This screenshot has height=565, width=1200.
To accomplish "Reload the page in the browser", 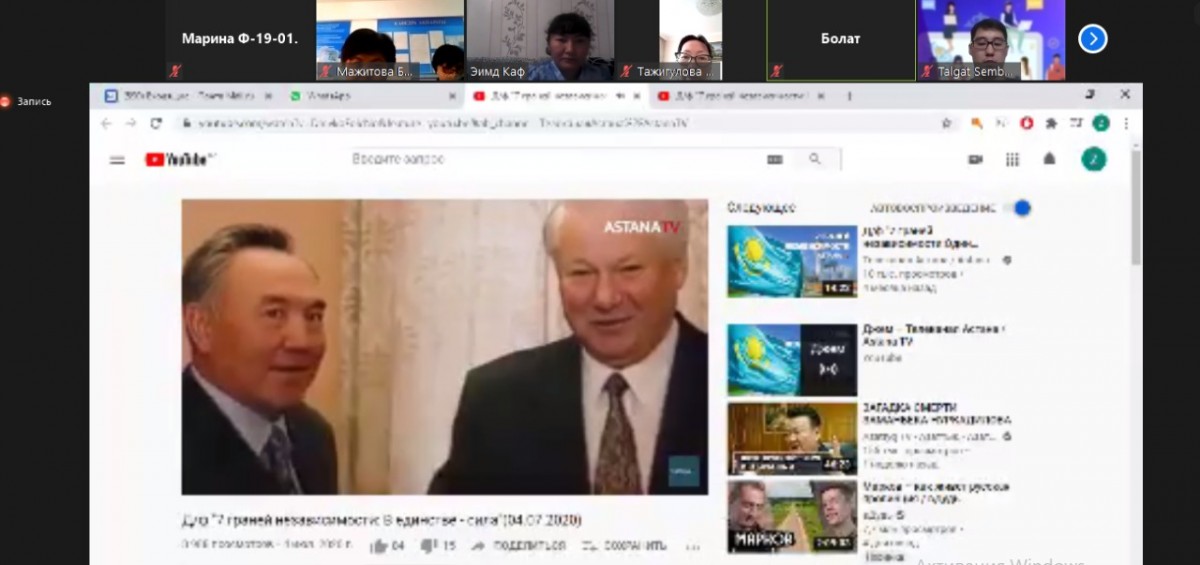I will click(156, 123).
